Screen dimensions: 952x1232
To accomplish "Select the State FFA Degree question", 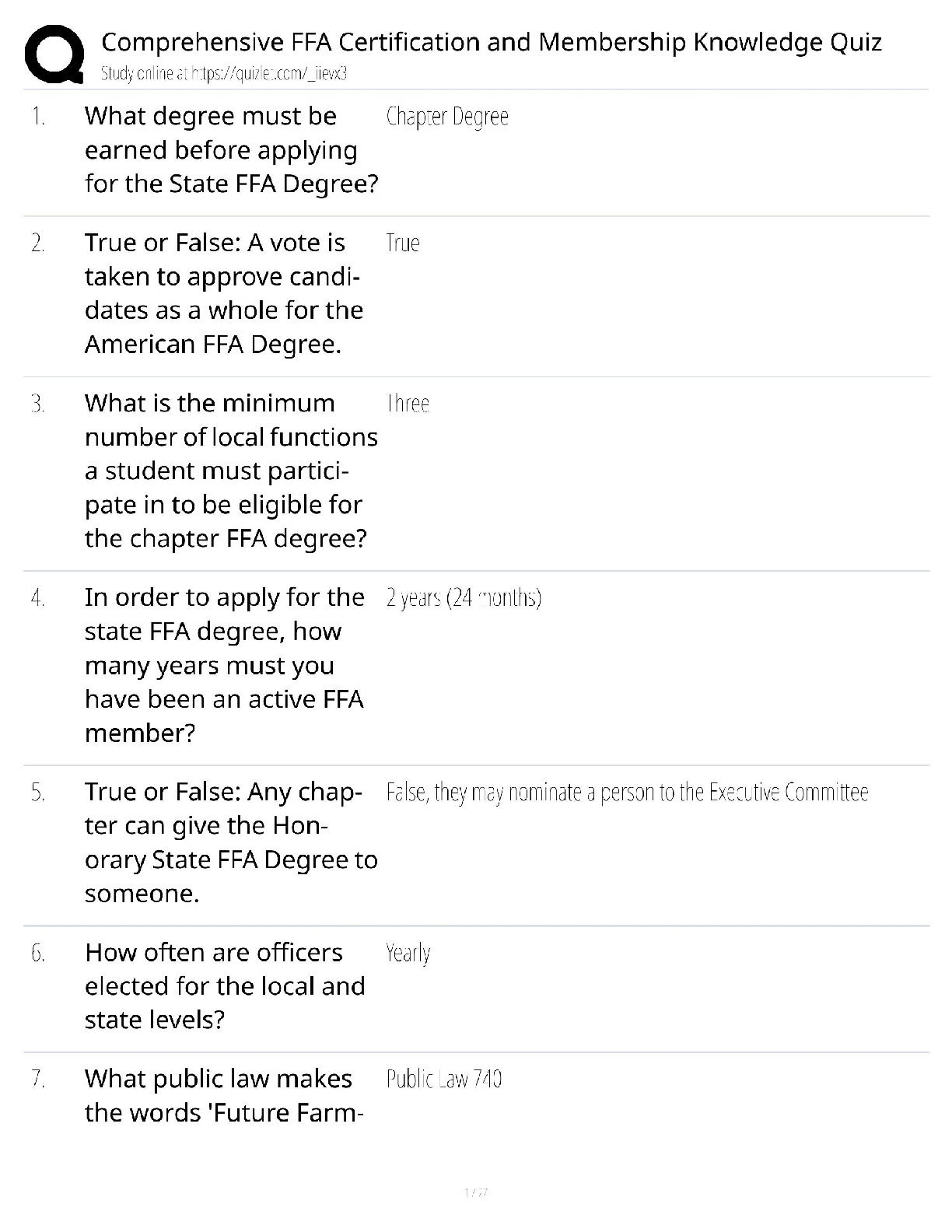I will click(x=231, y=150).
